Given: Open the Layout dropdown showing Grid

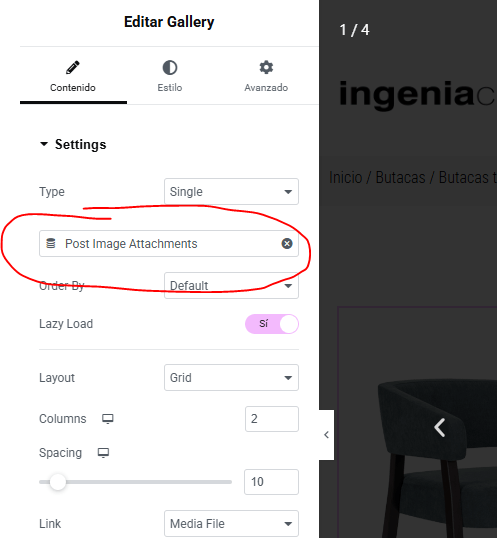Looking at the screenshot, I should coord(231,377).
